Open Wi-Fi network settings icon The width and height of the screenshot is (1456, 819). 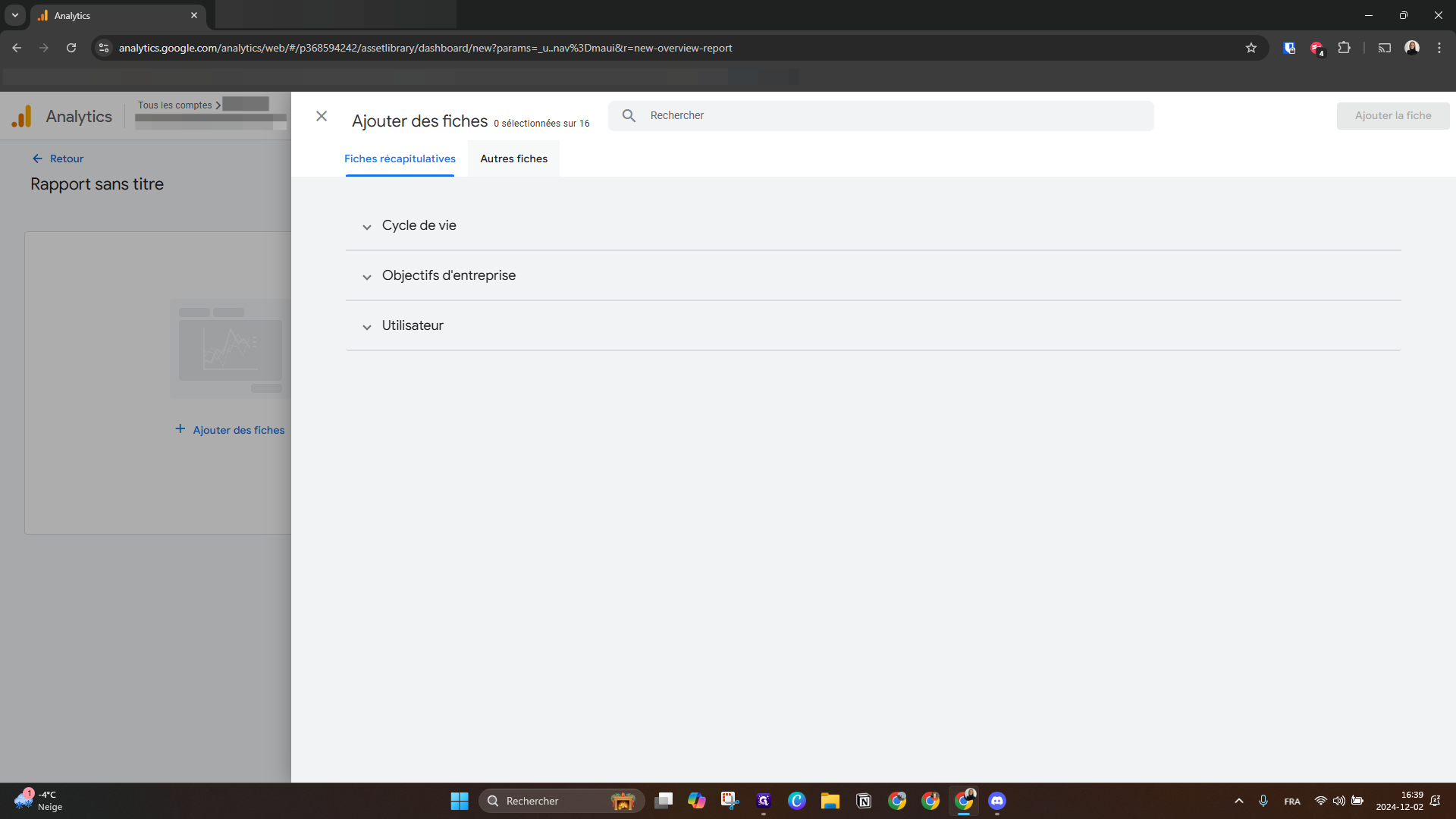(x=1320, y=801)
